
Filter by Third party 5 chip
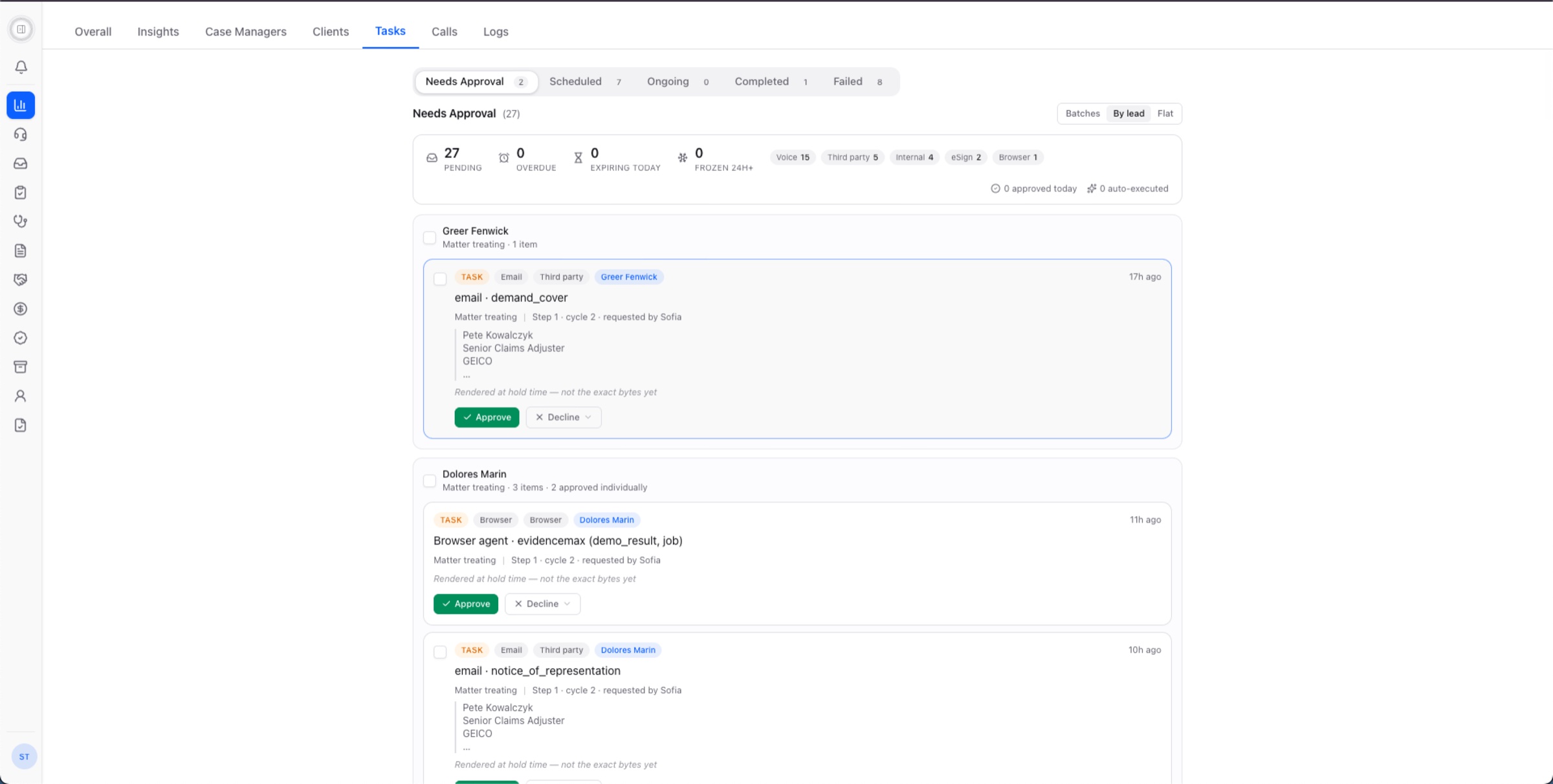(x=852, y=157)
